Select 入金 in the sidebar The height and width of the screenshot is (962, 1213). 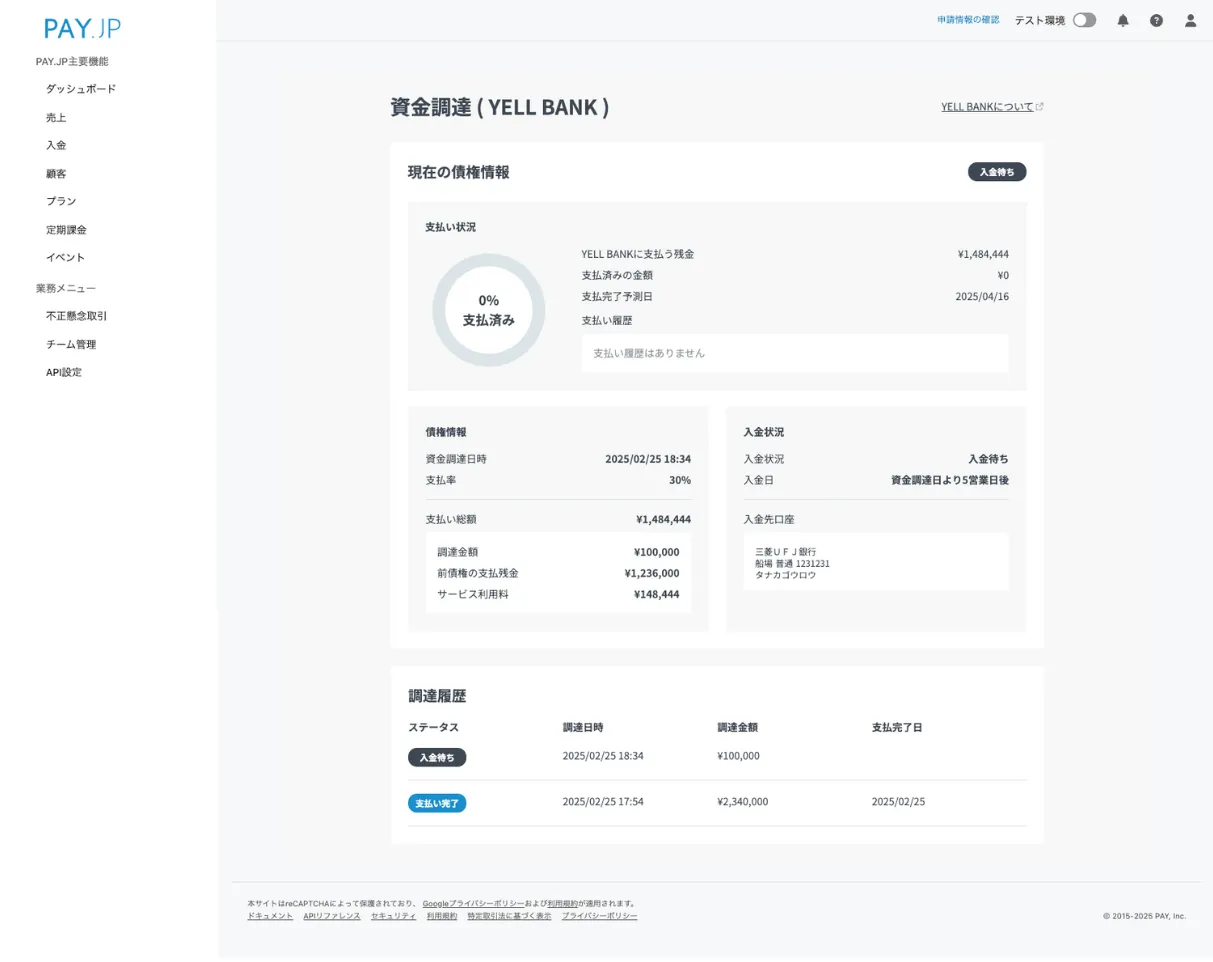coord(56,145)
